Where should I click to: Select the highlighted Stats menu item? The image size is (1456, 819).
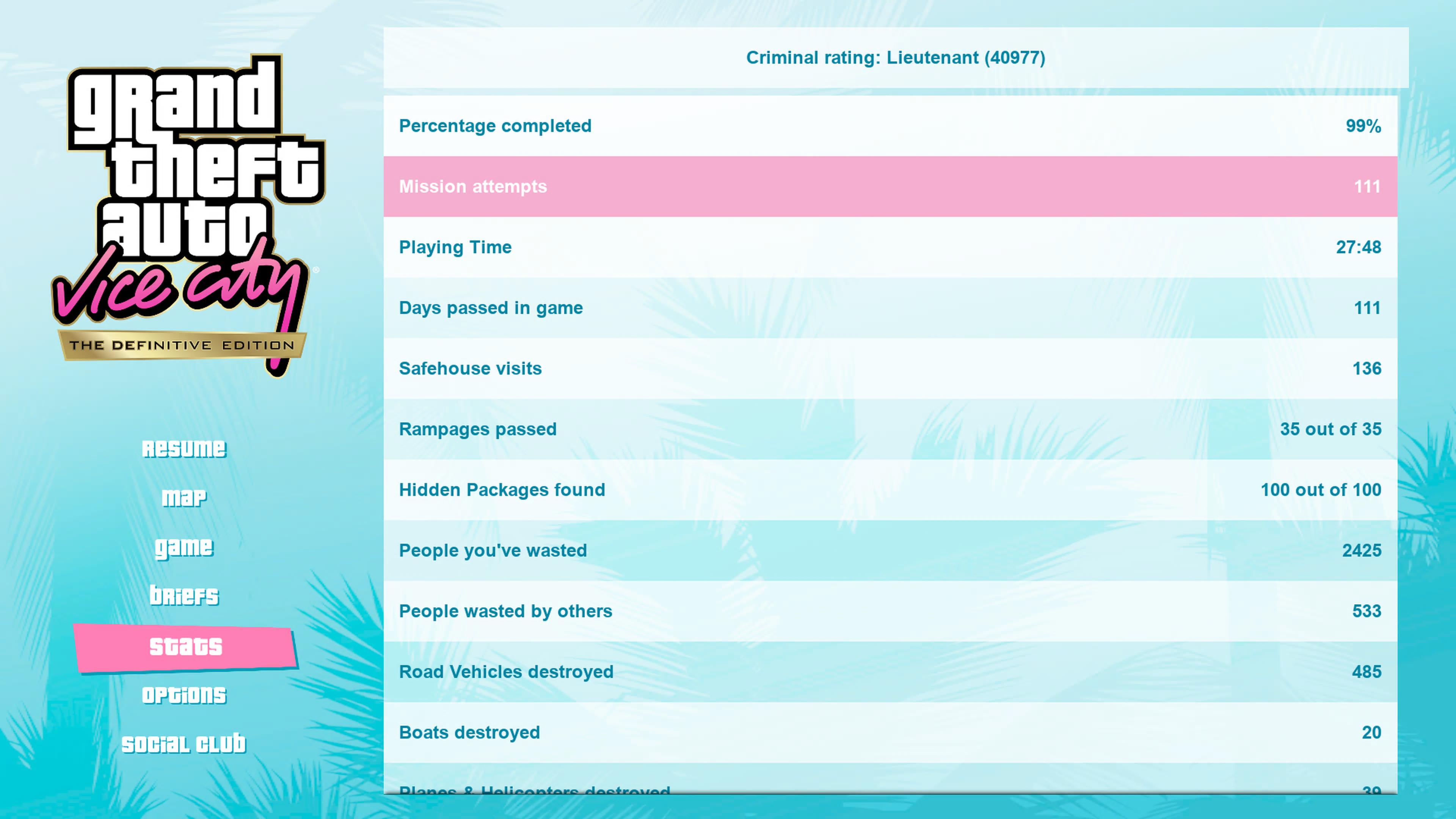pos(185,647)
